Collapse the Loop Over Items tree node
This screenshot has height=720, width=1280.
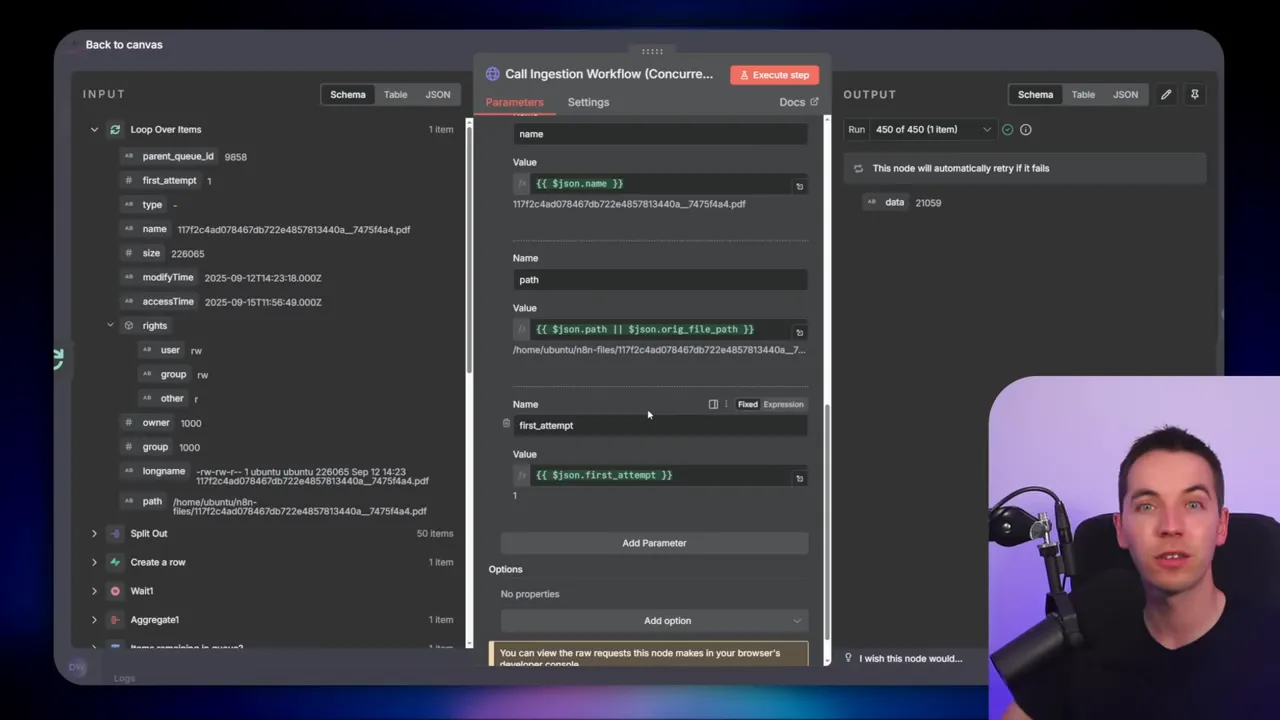pos(94,129)
